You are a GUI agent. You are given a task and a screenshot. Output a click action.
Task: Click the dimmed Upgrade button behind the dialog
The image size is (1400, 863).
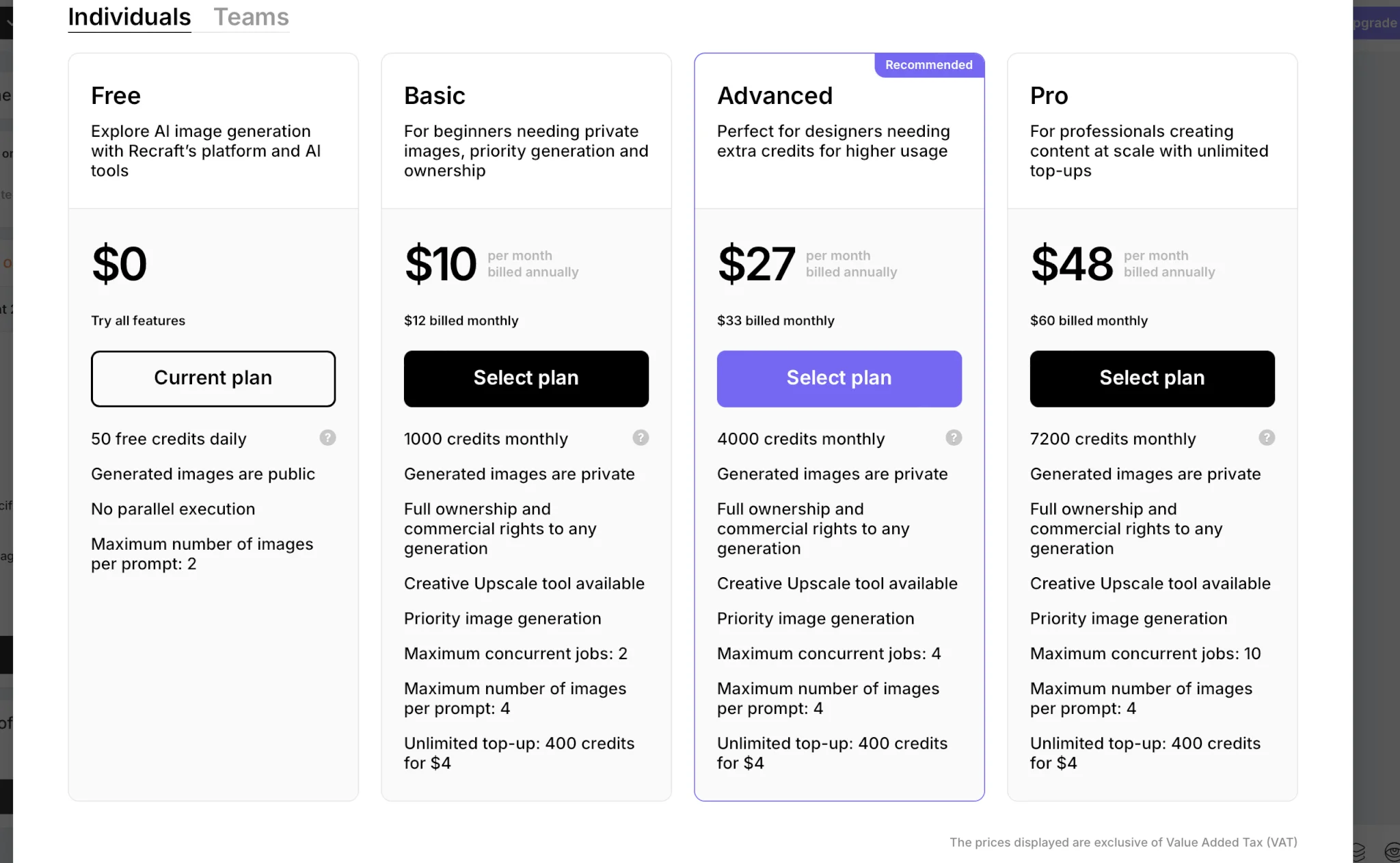tap(1375, 23)
